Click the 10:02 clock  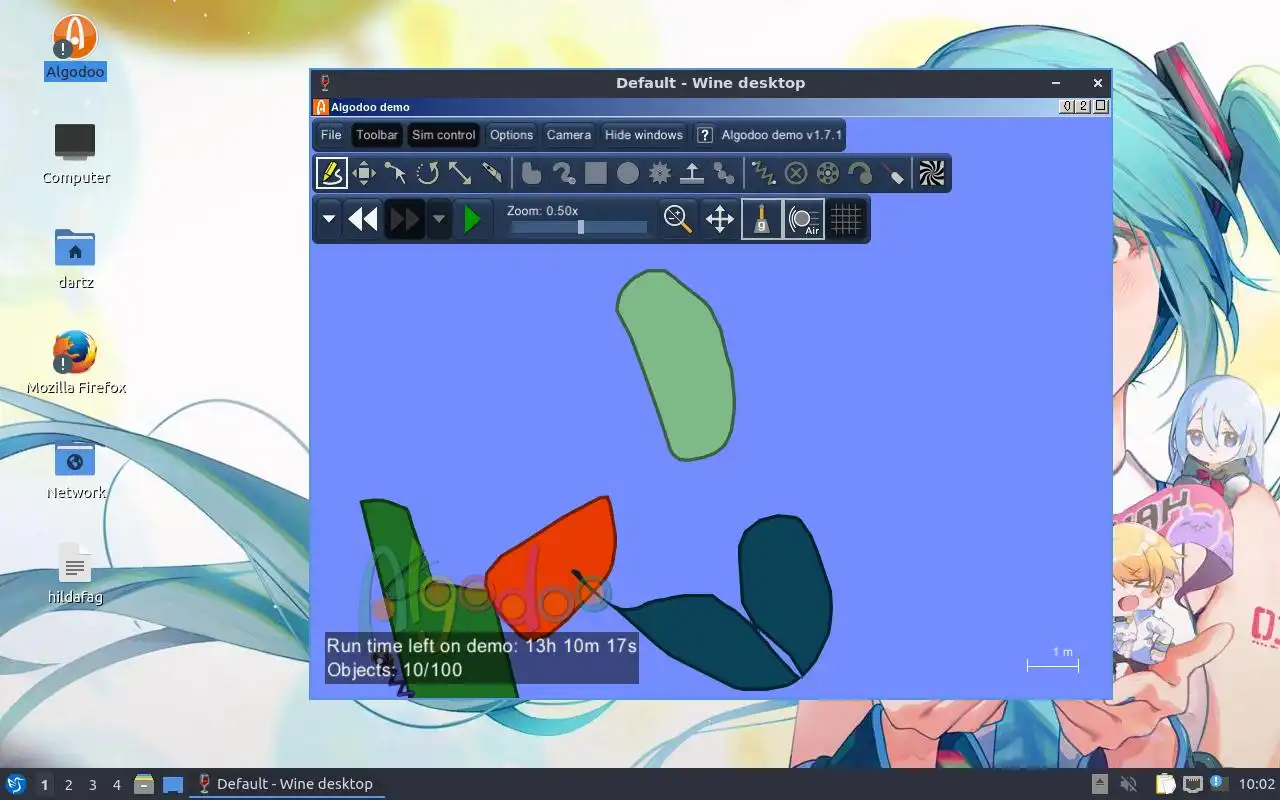pyautogui.click(x=1257, y=784)
